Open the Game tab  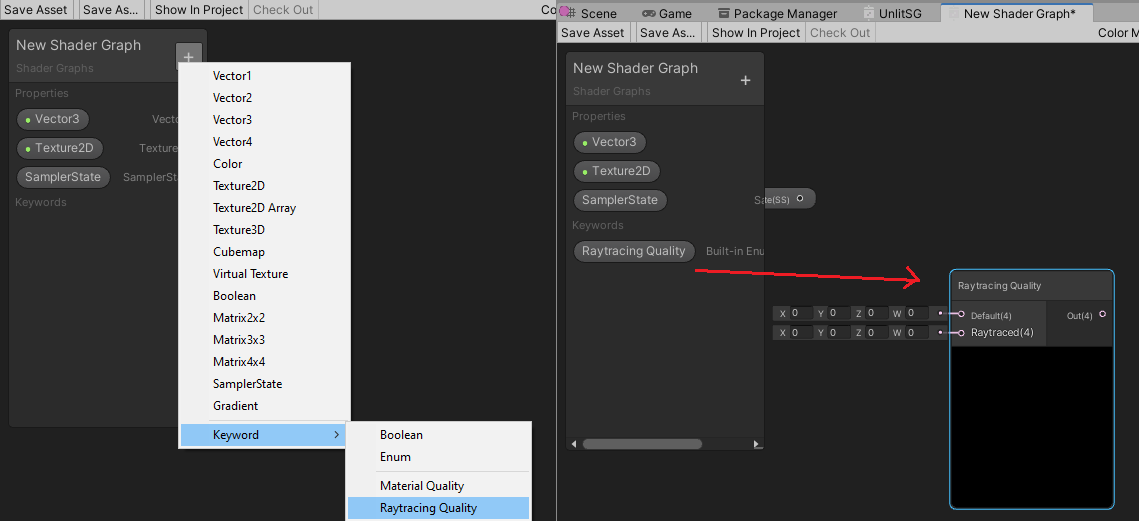click(x=674, y=14)
